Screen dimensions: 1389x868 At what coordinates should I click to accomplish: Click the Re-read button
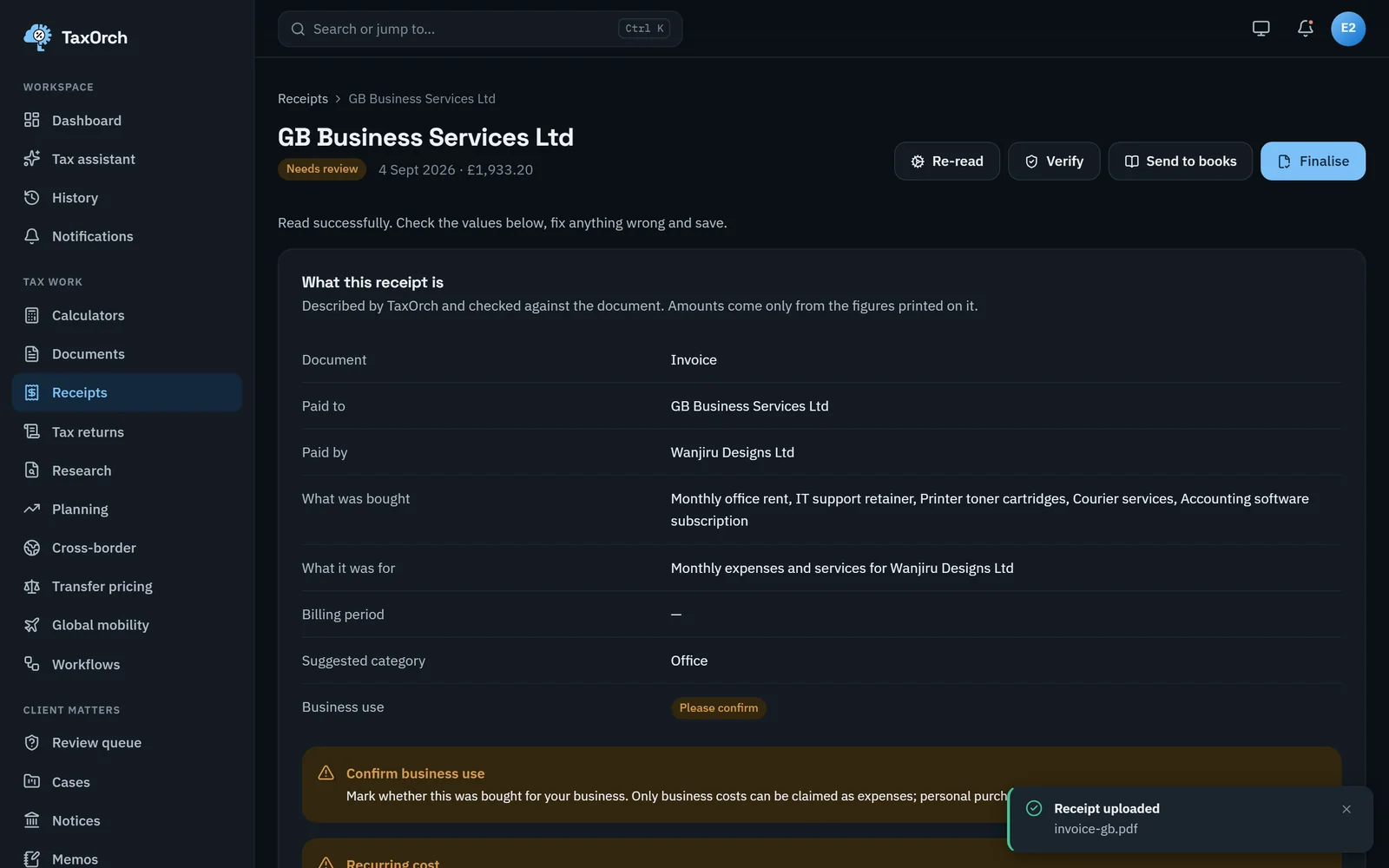pos(947,161)
